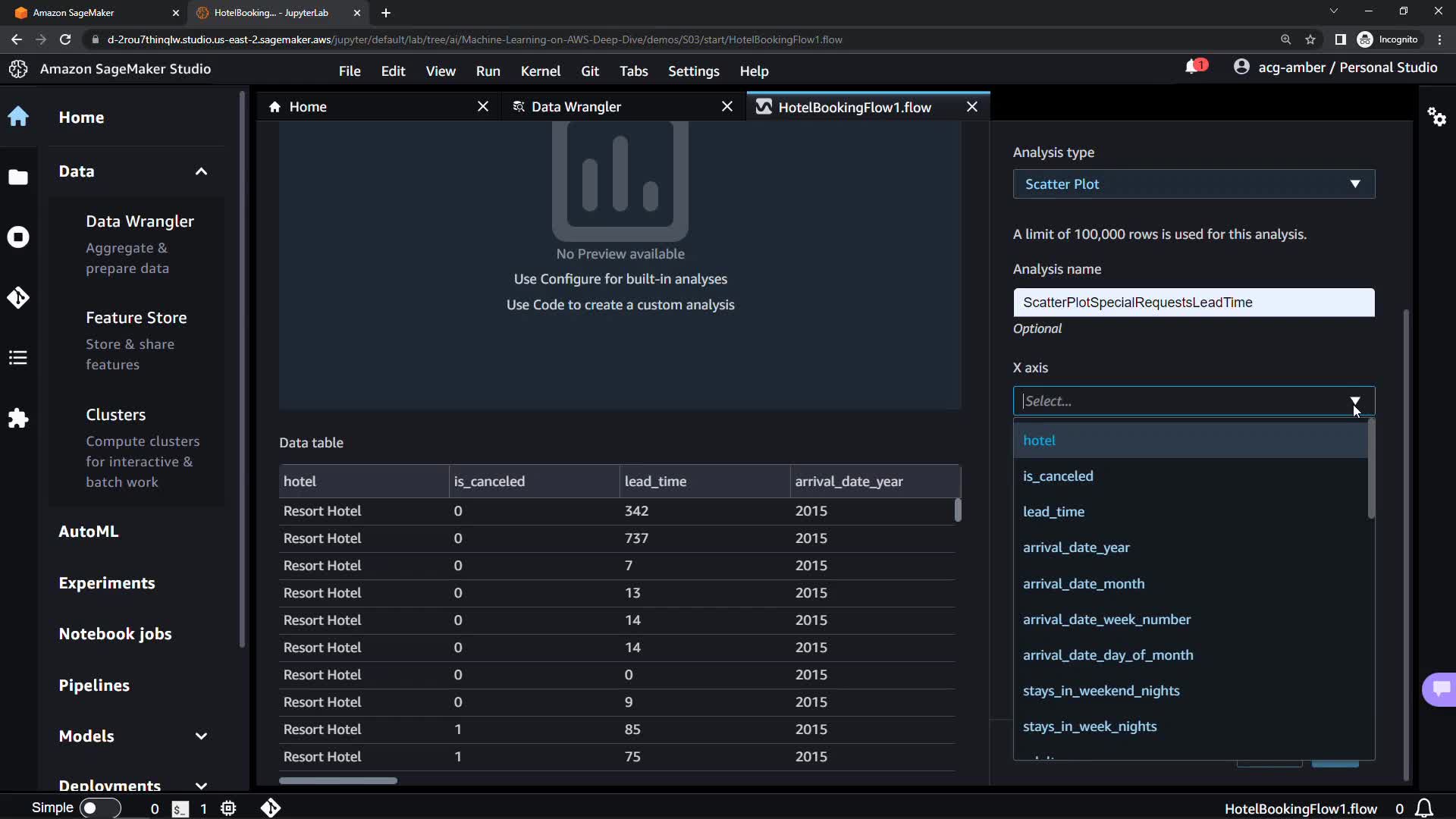Open property inspector gears icon
This screenshot has width=1456, height=819.
(1436, 117)
